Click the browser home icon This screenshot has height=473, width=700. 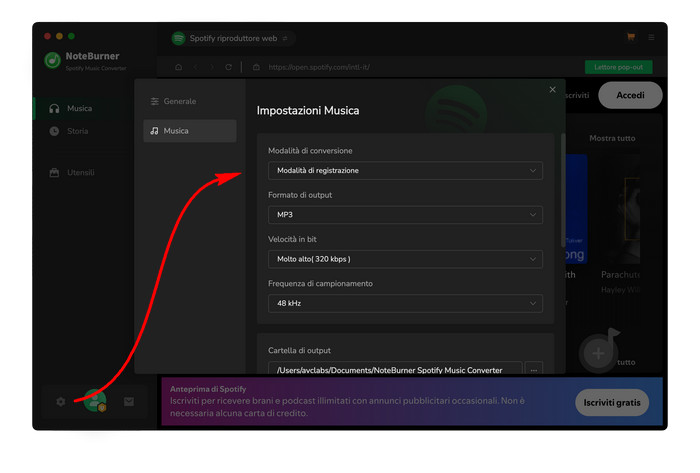point(179,67)
